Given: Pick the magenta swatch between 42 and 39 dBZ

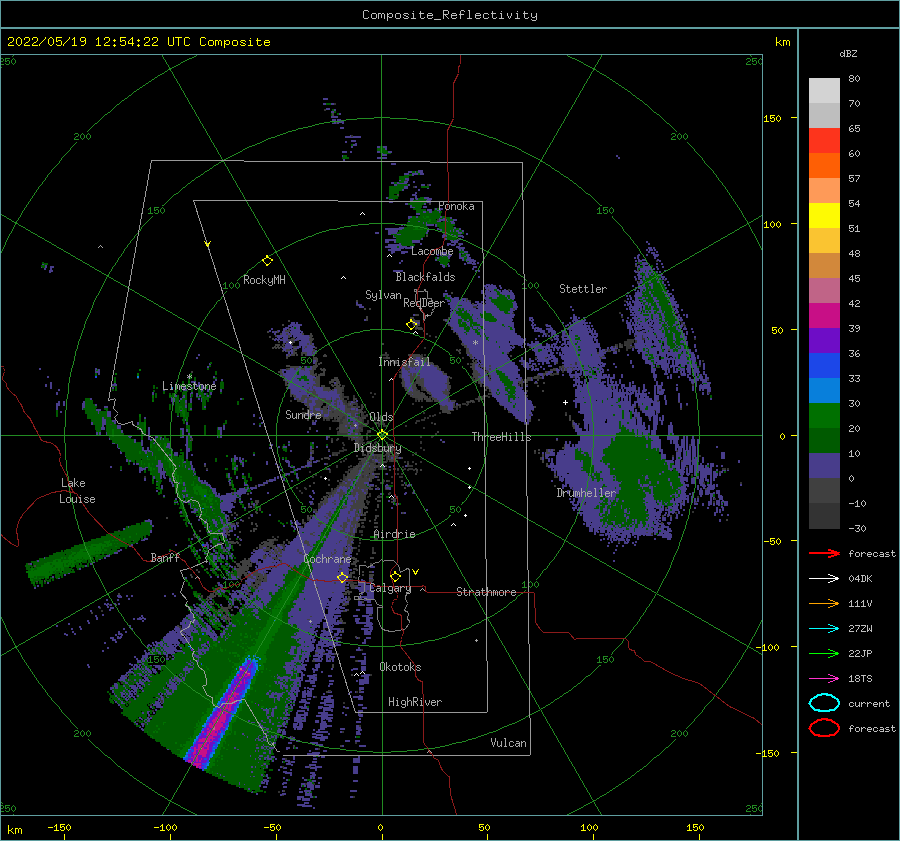Looking at the screenshot, I should click(824, 316).
